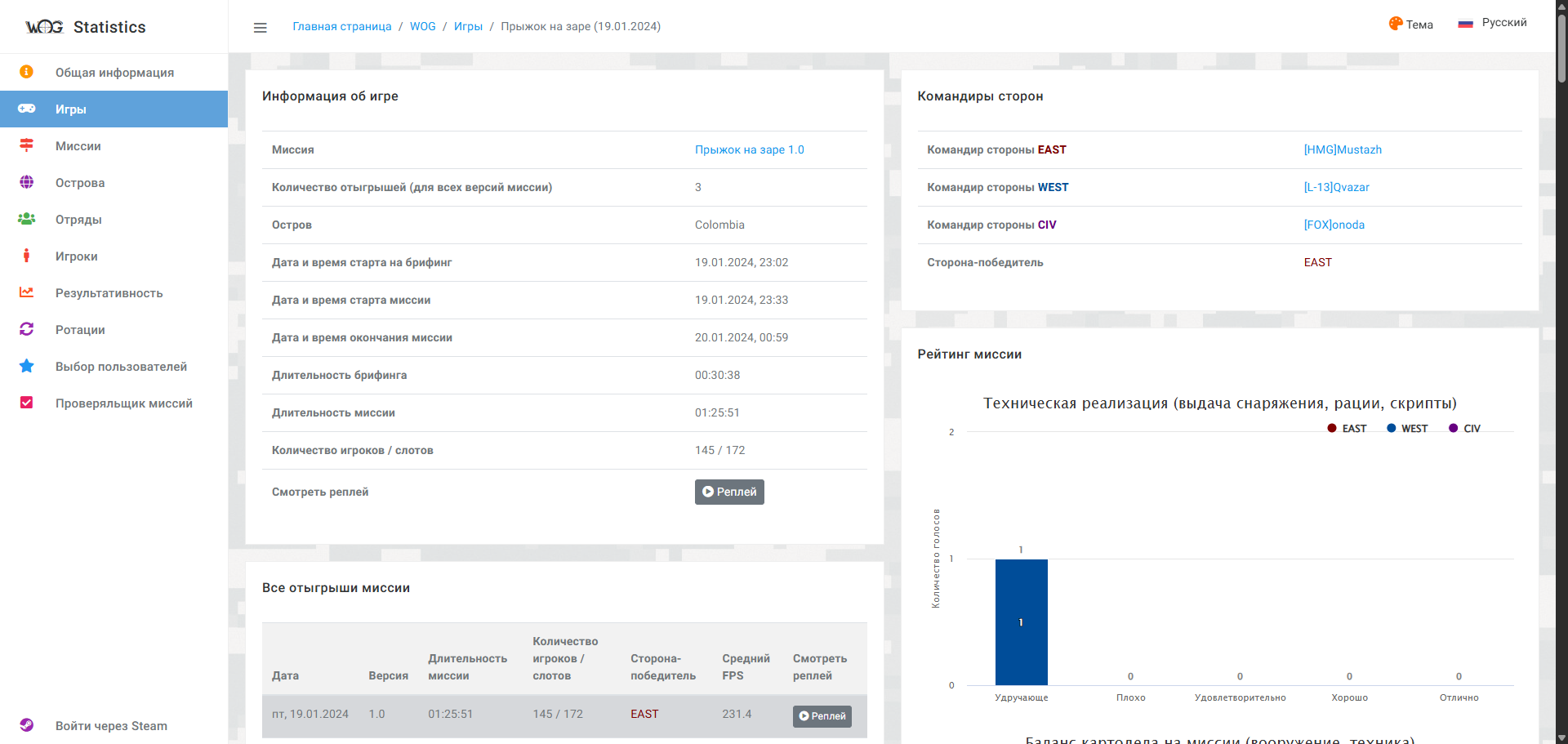Open commander [HMG]Mustazh profile link
This screenshot has height=744, width=1568.
pos(1342,149)
